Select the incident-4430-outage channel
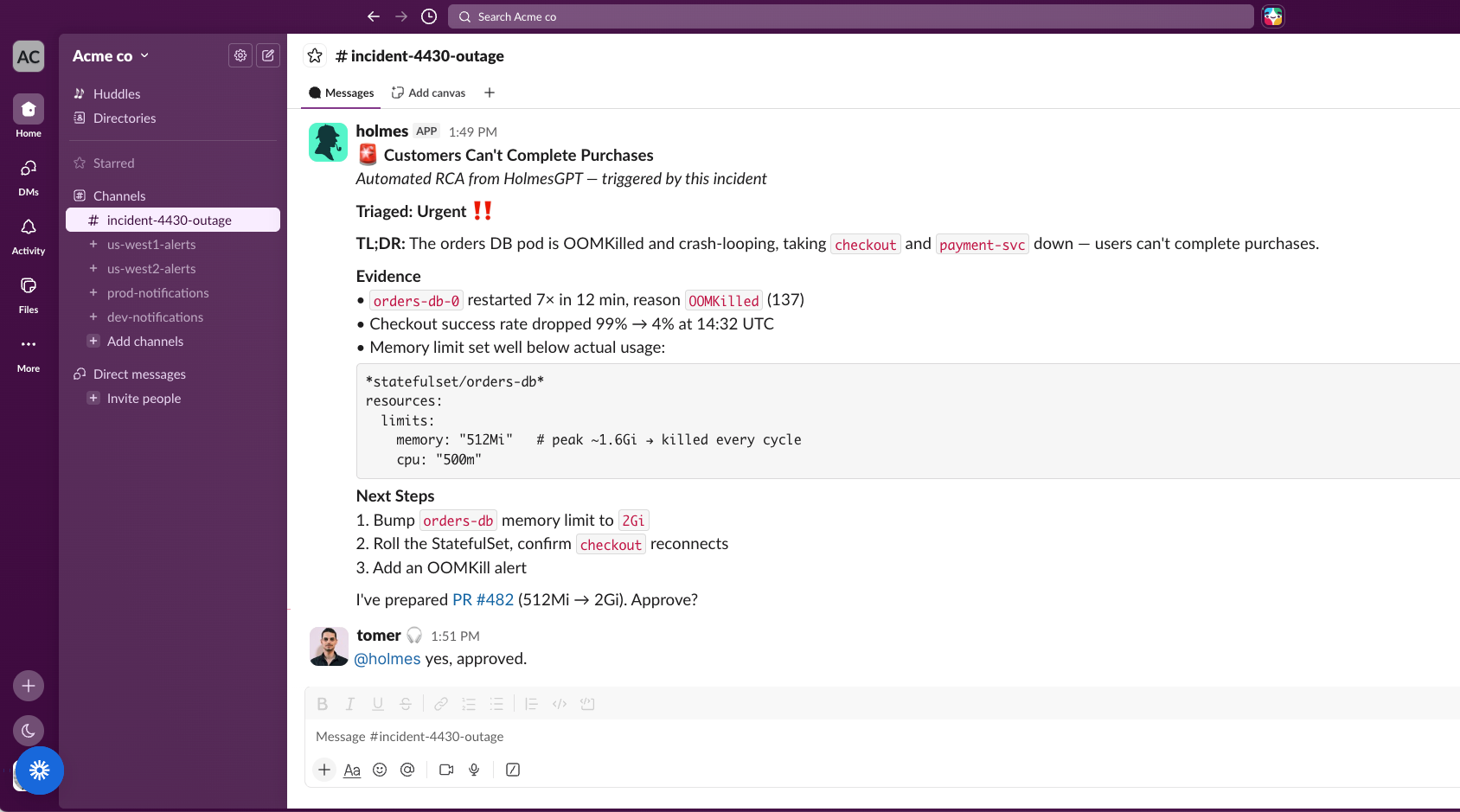 (x=173, y=220)
